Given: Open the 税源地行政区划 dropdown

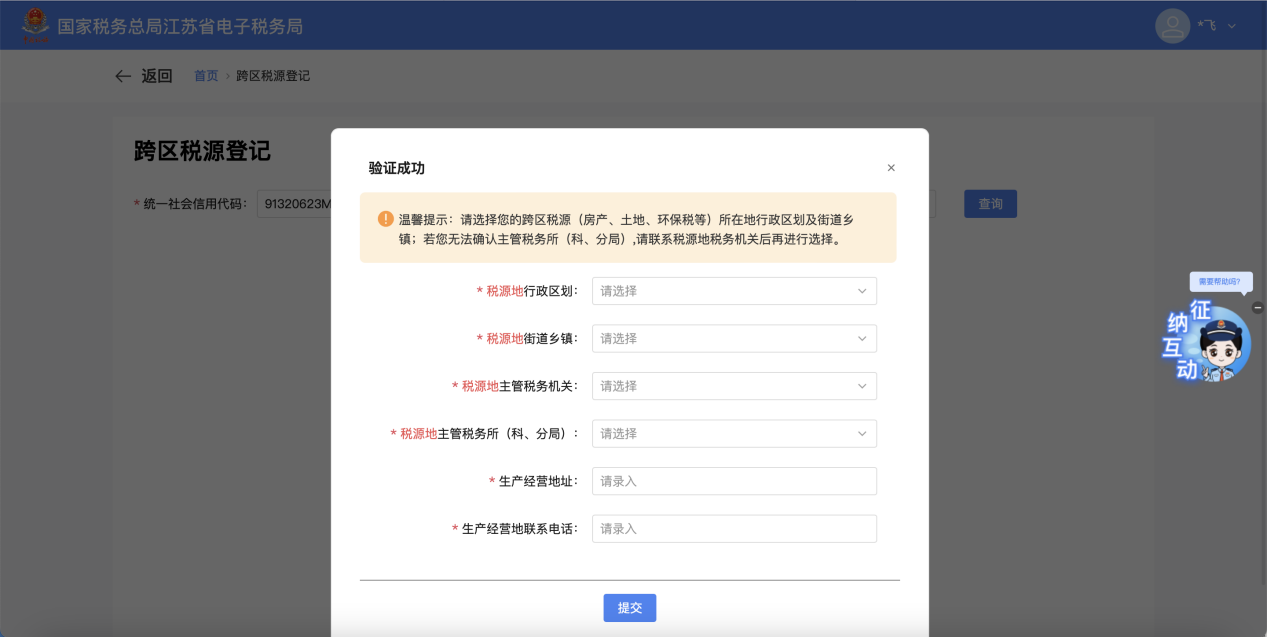Looking at the screenshot, I should [734, 291].
